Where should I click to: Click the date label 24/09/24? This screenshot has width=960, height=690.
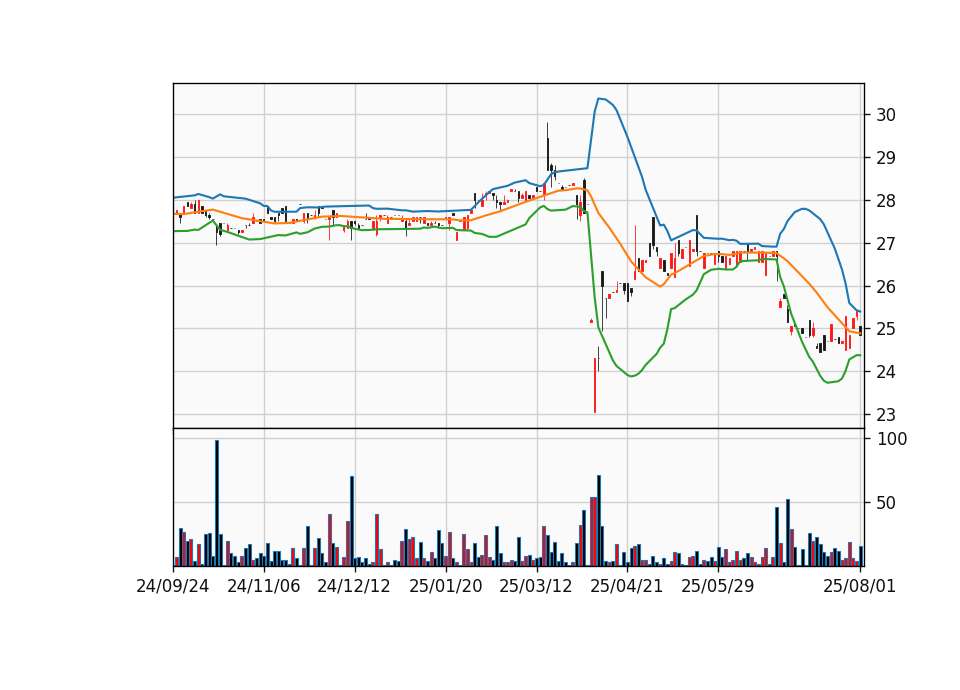tap(173, 587)
